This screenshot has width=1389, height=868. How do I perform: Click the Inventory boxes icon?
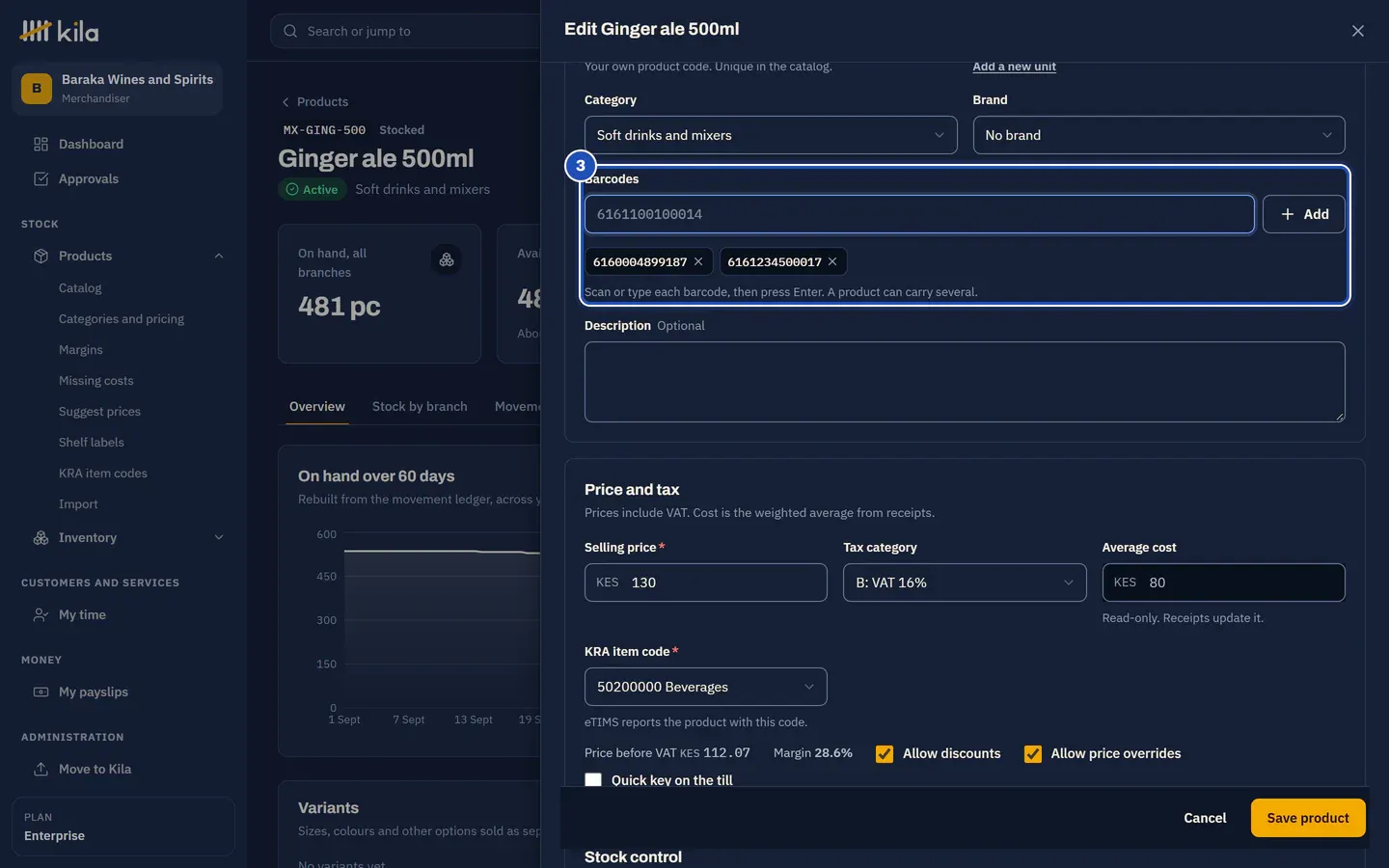(41, 537)
